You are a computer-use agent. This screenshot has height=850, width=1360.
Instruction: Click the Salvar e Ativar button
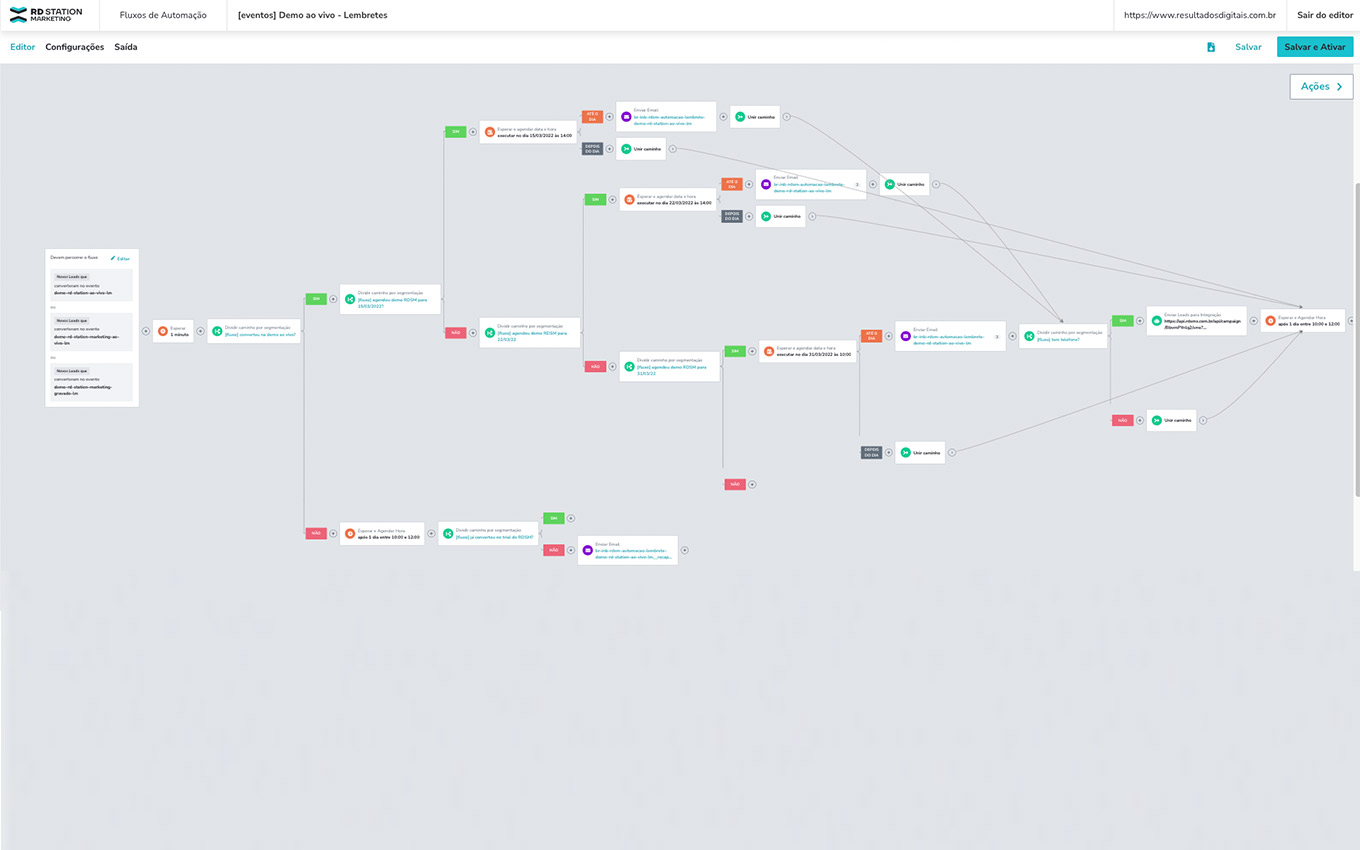1314,47
